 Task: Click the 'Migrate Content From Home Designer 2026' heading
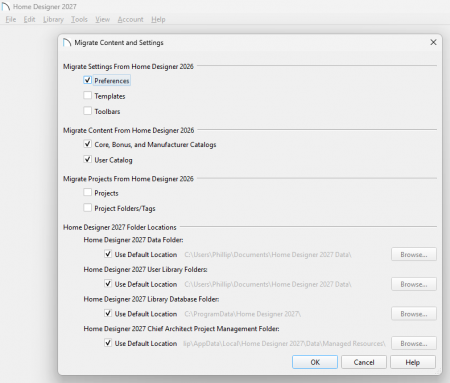point(129,130)
